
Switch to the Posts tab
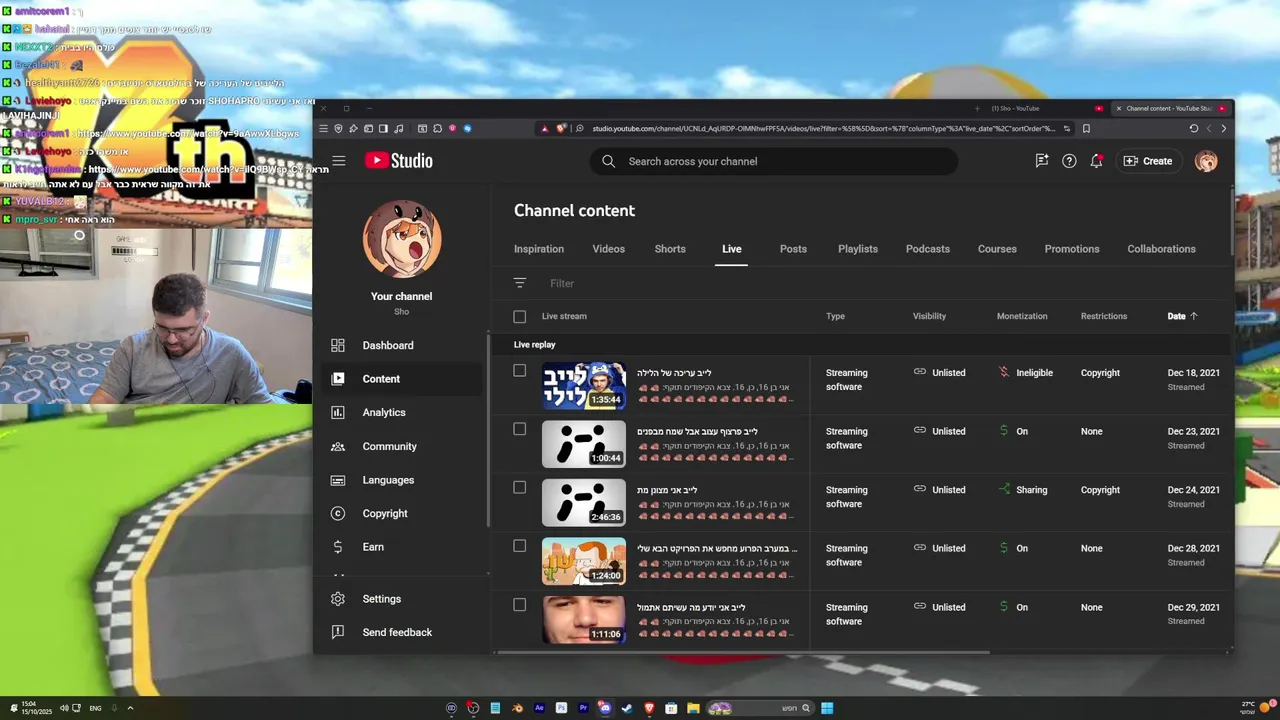(x=793, y=249)
